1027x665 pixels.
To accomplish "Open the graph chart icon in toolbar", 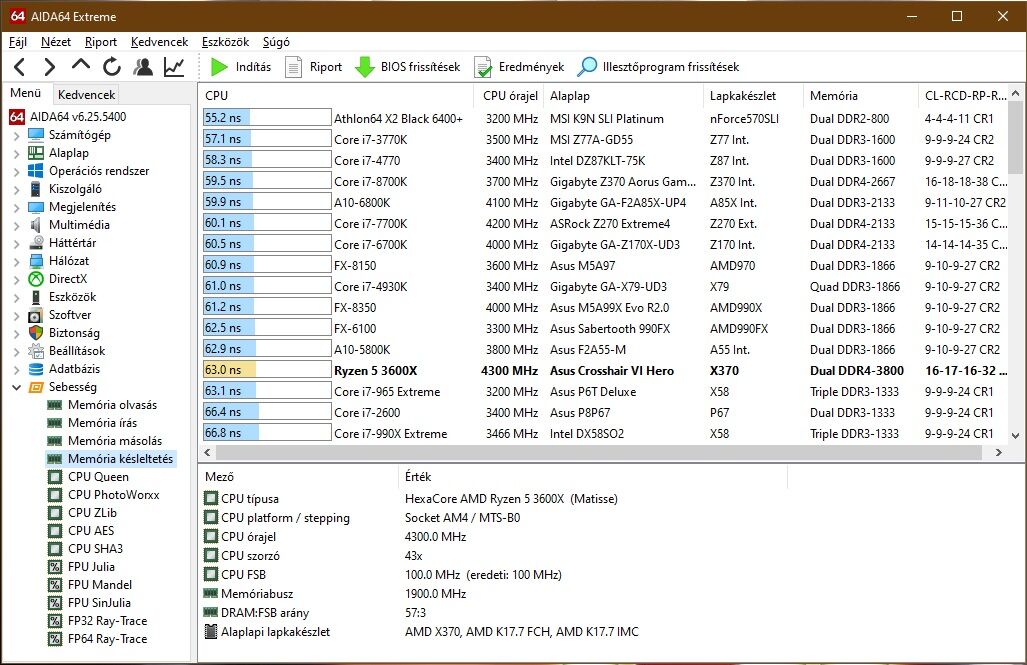I will pyautogui.click(x=174, y=67).
